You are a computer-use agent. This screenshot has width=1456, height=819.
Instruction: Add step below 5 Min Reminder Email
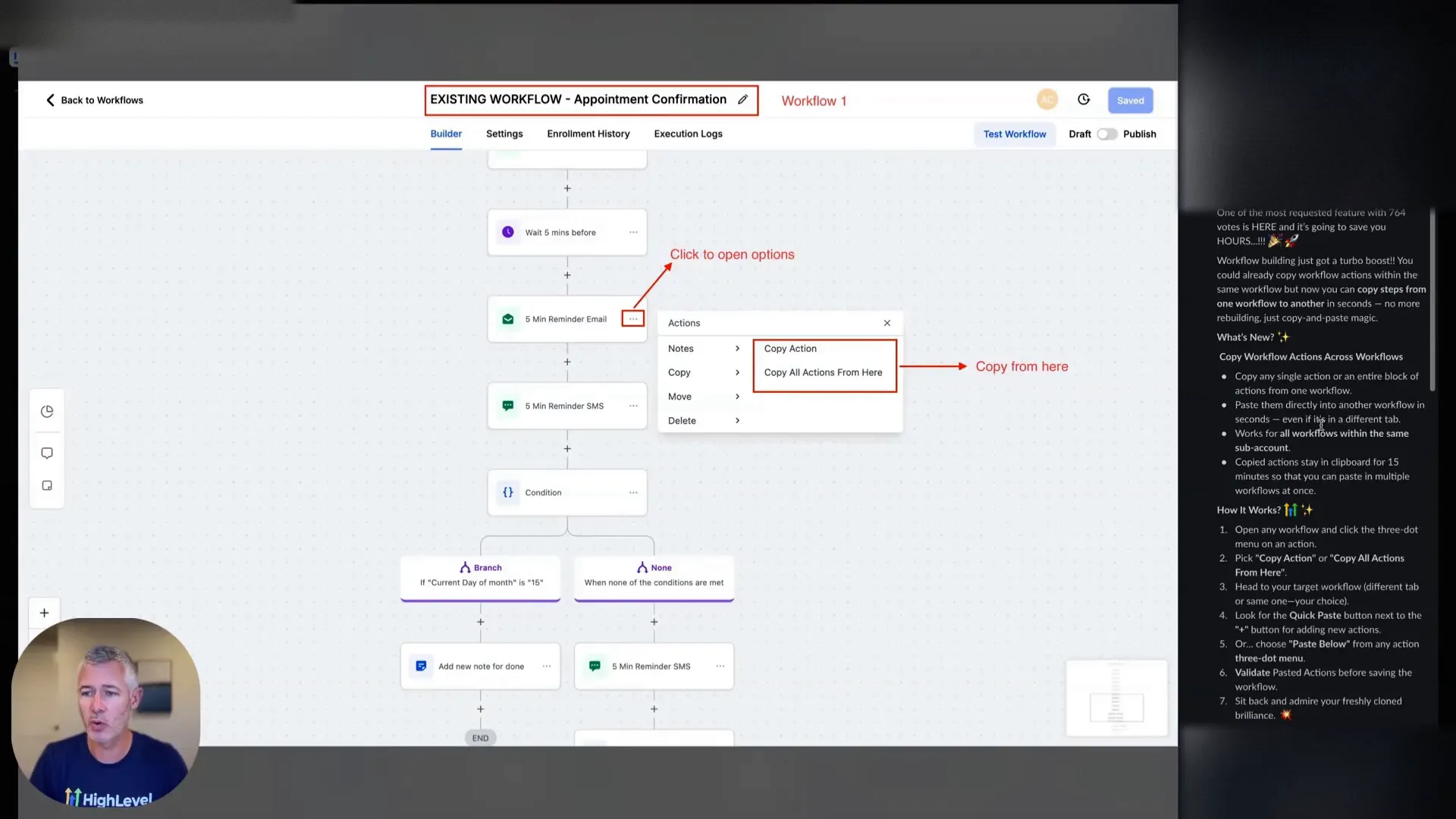pyautogui.click(x=567, y=362)
